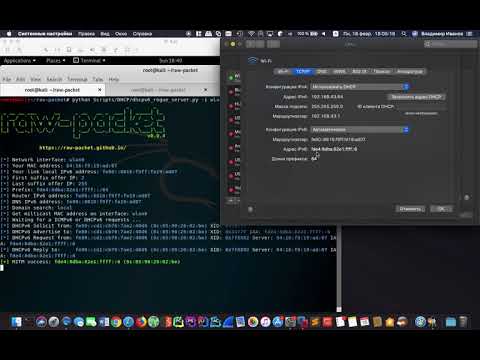Open the Help menu in the terminal
The height and width of the screenshot is (360, 480).
pyautogui.click(x=114, y=79)
